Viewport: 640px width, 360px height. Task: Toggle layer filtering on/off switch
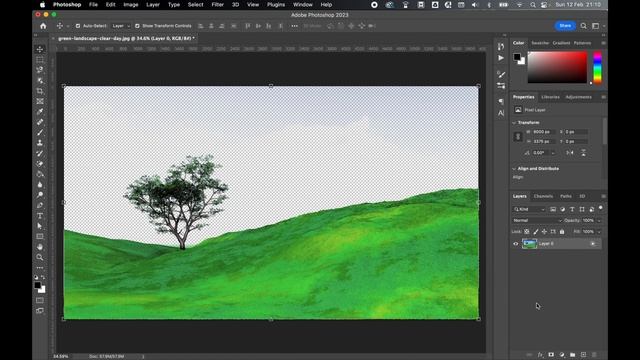(x=601, y=208)
